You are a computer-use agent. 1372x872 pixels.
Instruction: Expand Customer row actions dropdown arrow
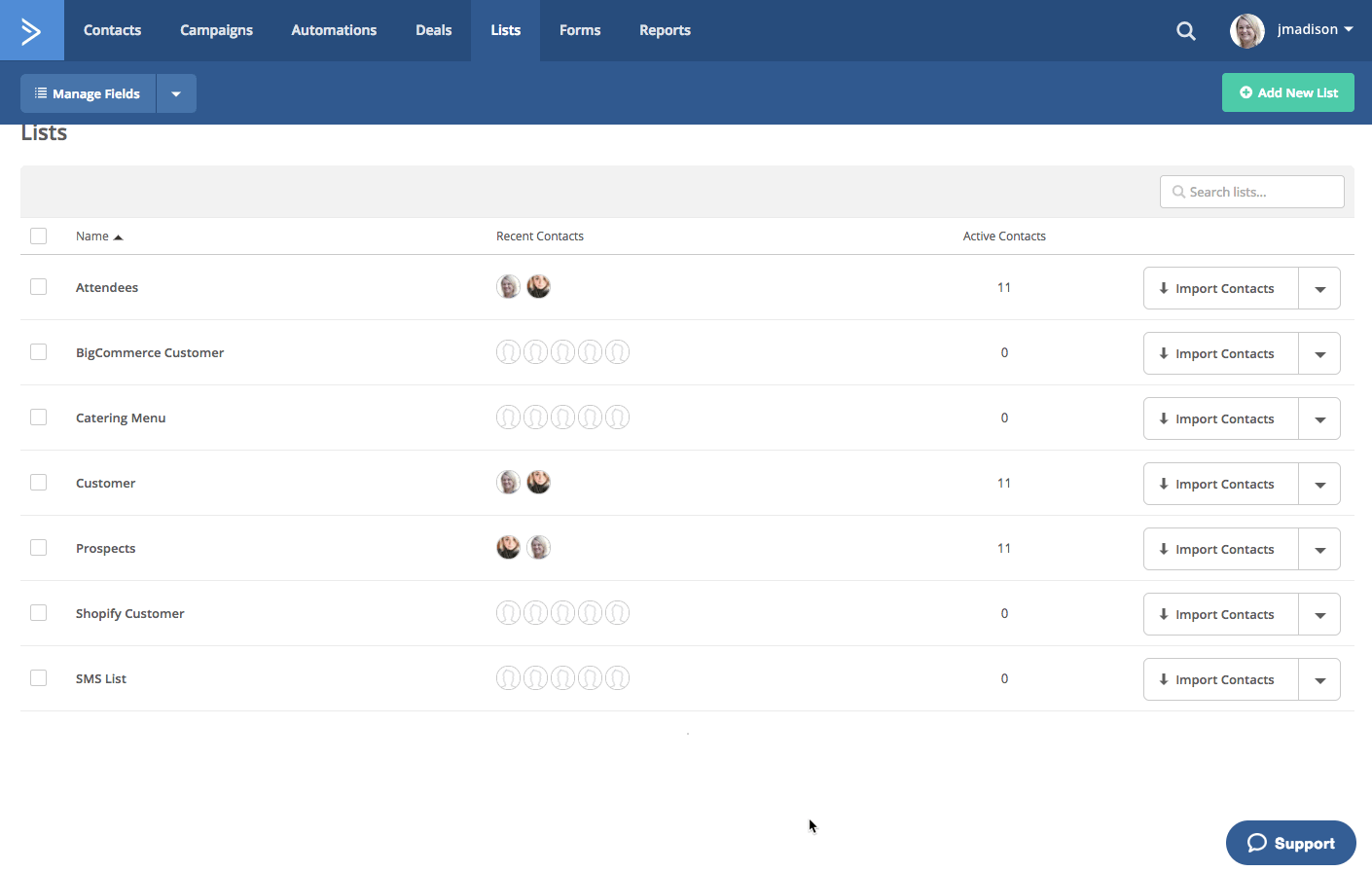click(1319, 485)
